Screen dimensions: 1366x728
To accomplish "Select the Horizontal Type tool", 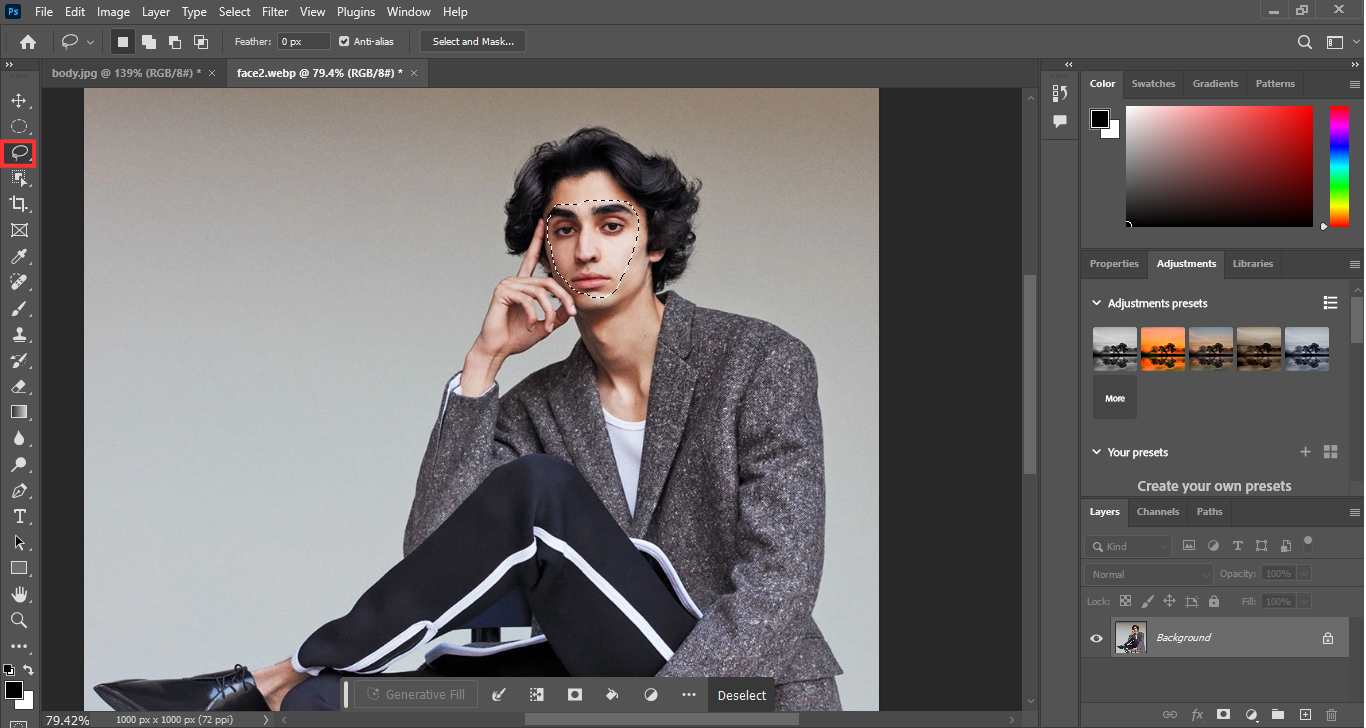I will (19, 516).
